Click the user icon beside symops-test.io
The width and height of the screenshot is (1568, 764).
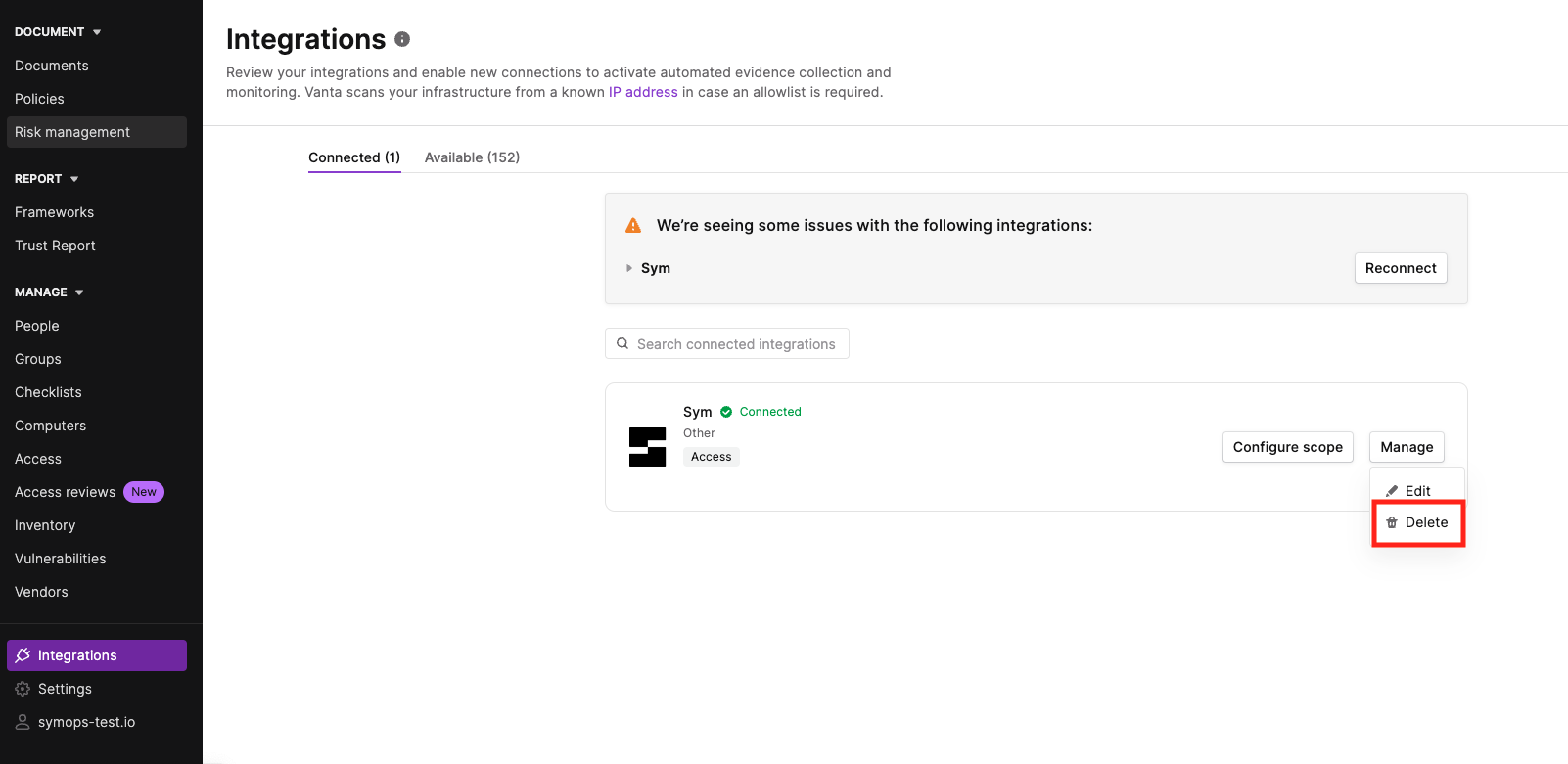click(x=23, y=722)
